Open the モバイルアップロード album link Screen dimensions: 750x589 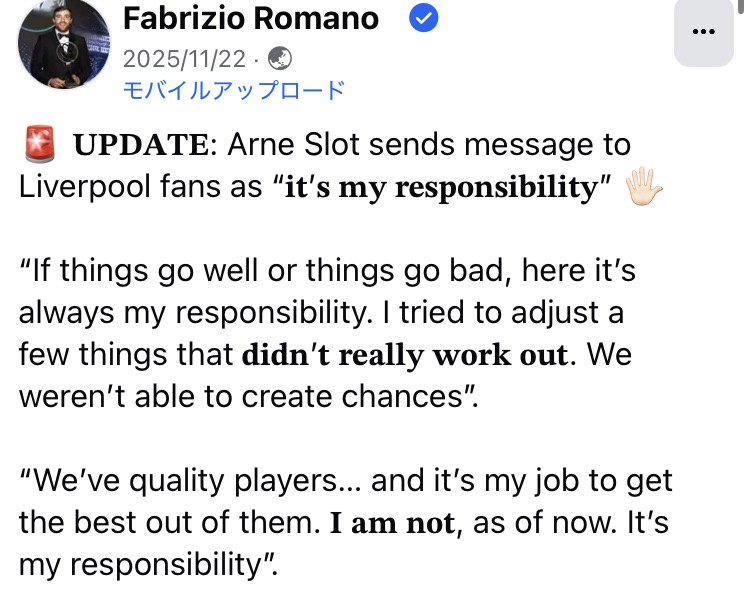point(233,89)
